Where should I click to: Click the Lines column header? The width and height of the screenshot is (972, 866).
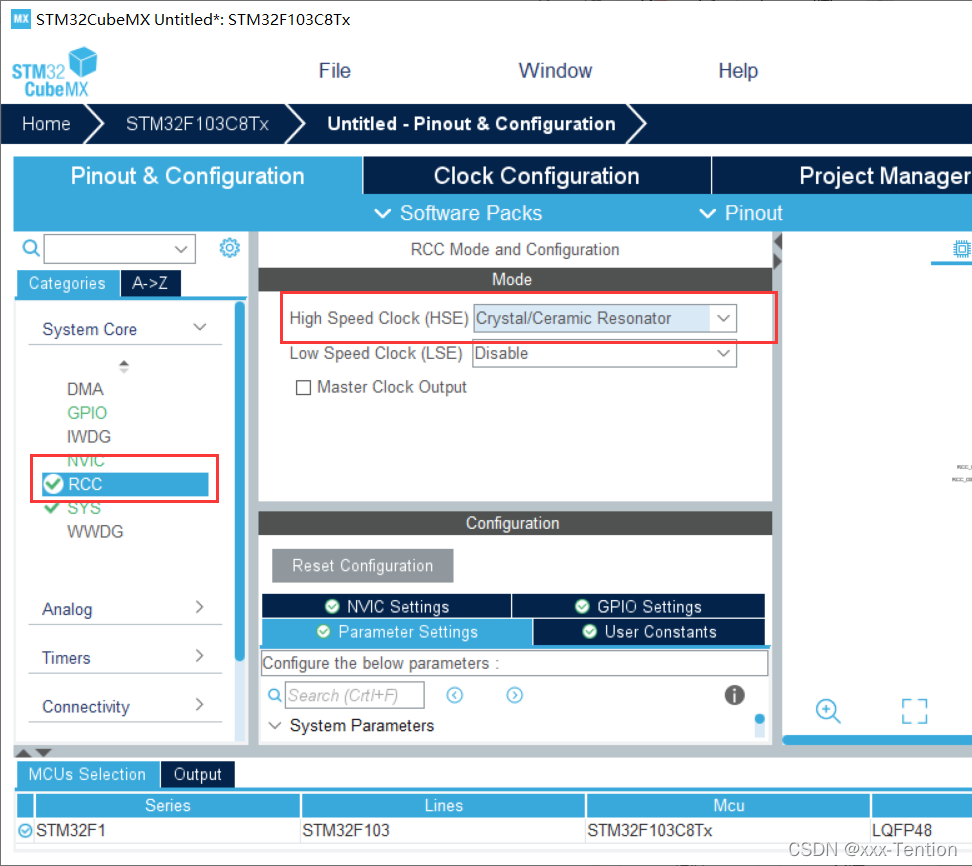click(443, 805)
